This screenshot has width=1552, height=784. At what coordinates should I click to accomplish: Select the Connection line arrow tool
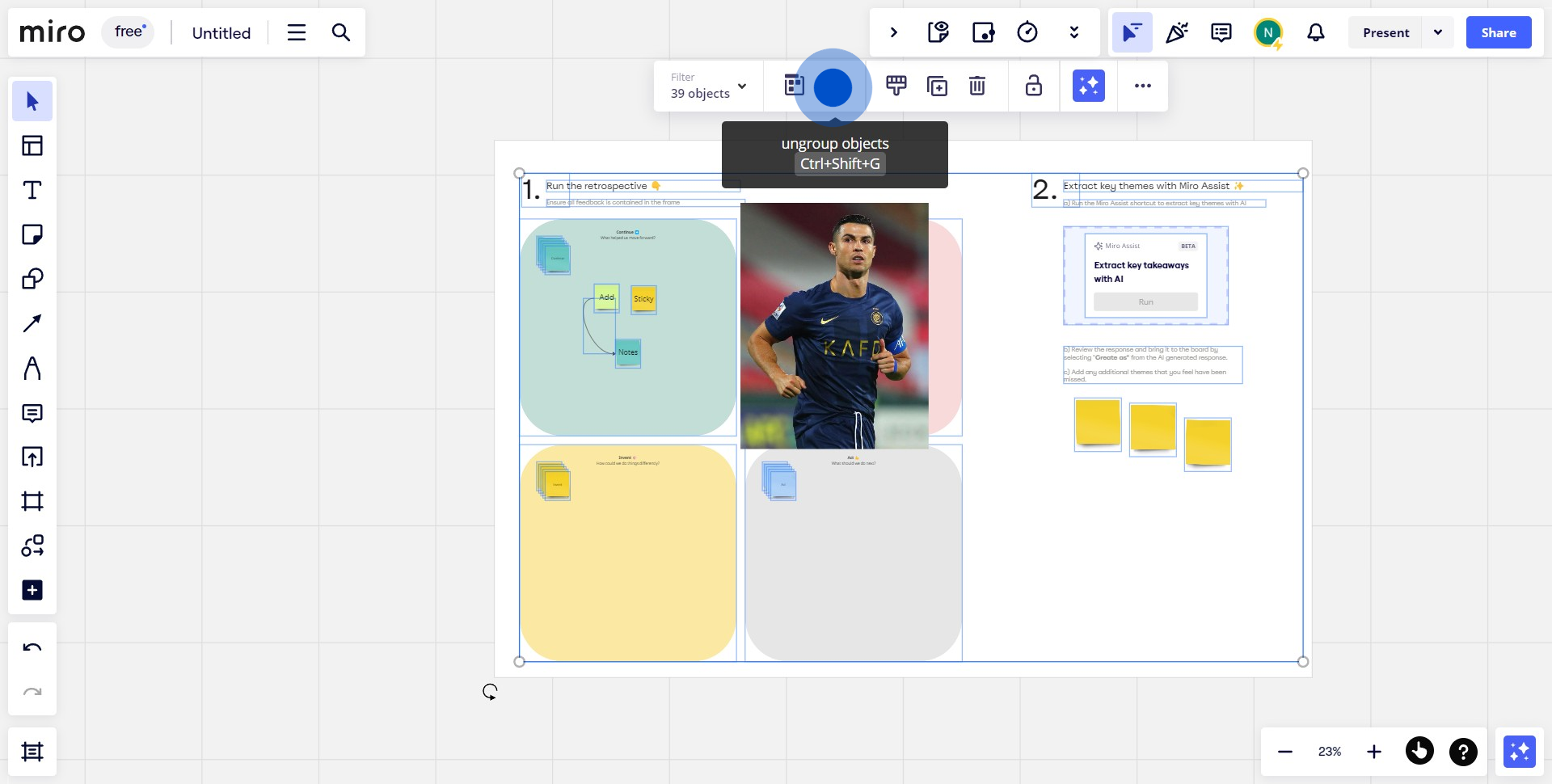pos(32,324)
